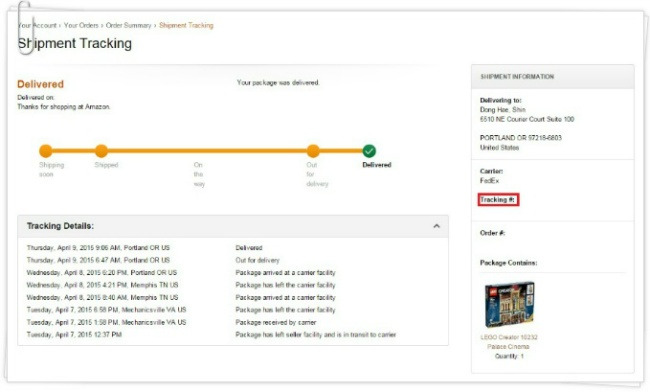Open the LEGO Creator box thumbnail
The height and width of the screenshot is (392, 650).
(x=509, y=305)
